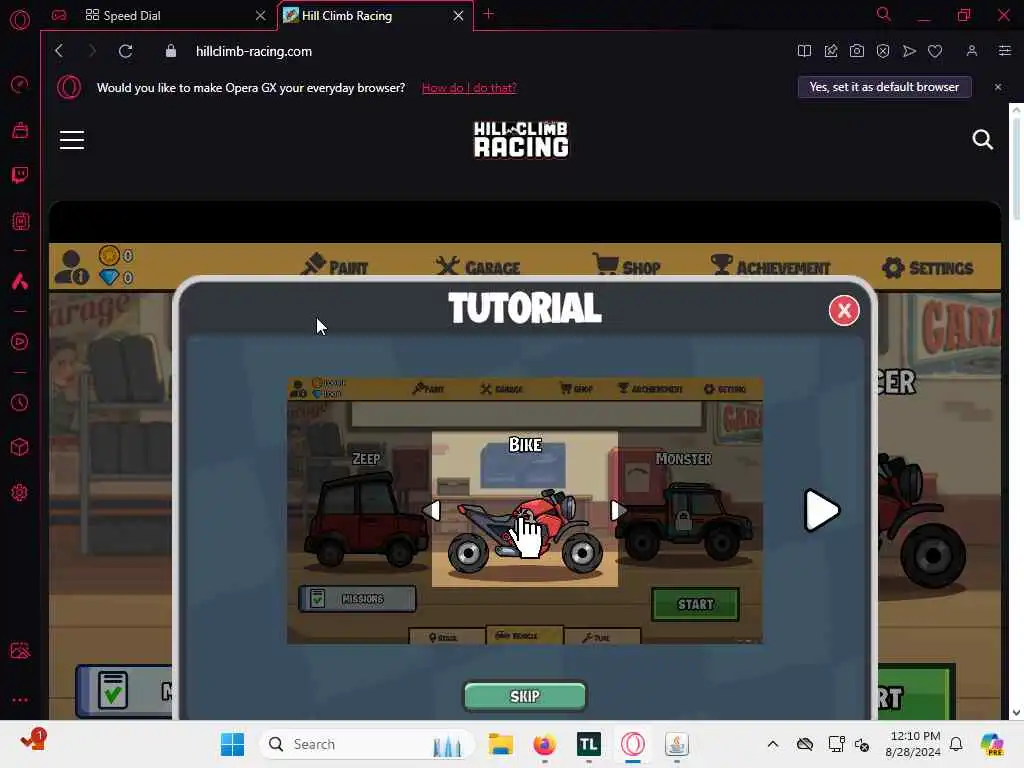Click the Windows taskbar Search box
The width and height of the screenshot is (1024, 768).
[x=367, y=744]
